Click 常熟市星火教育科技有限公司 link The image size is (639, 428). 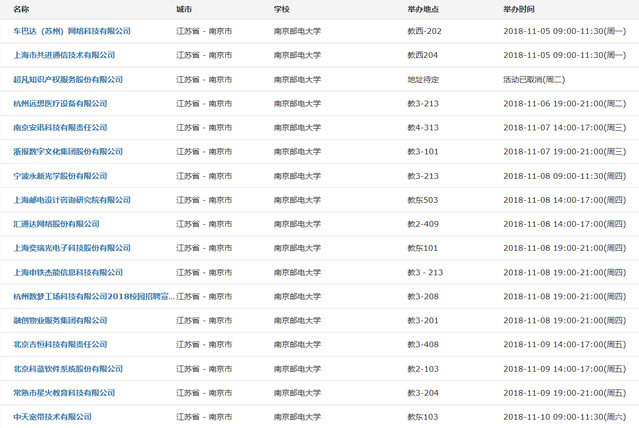click(x=64, y=392)
